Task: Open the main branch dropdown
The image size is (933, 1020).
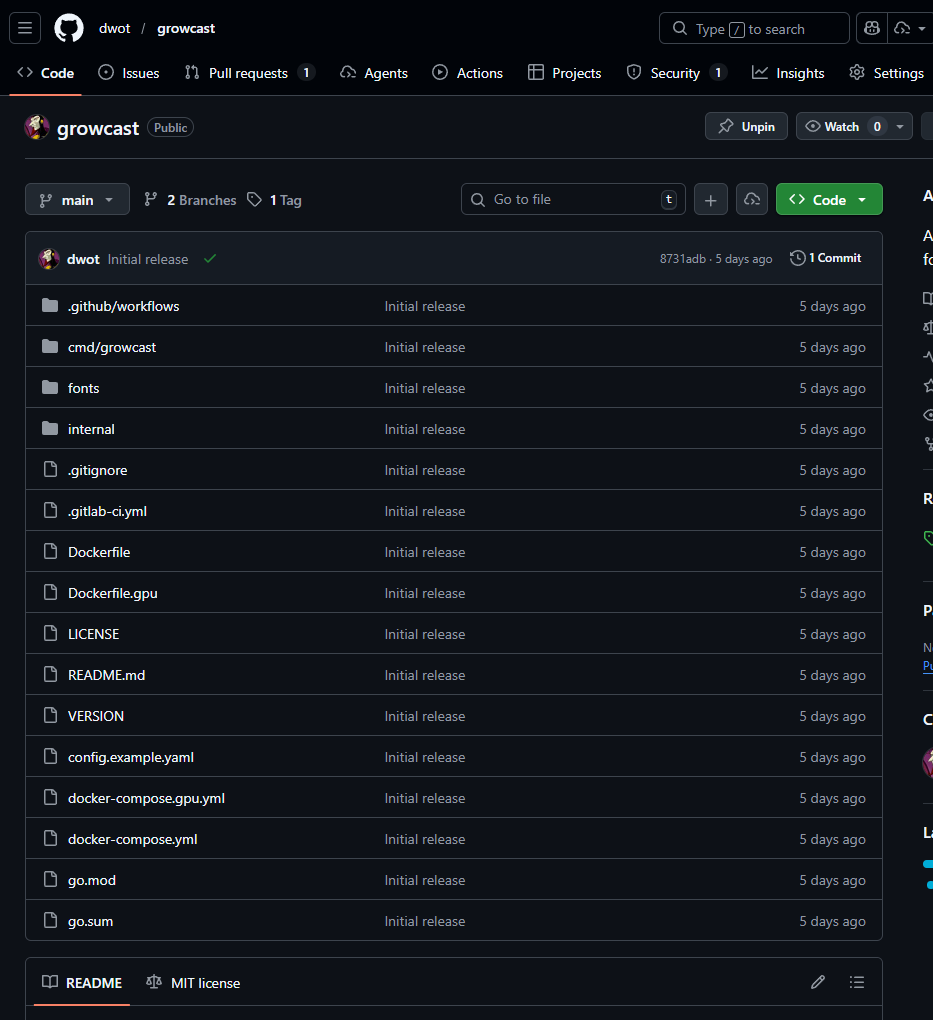Action: (77, 199)
